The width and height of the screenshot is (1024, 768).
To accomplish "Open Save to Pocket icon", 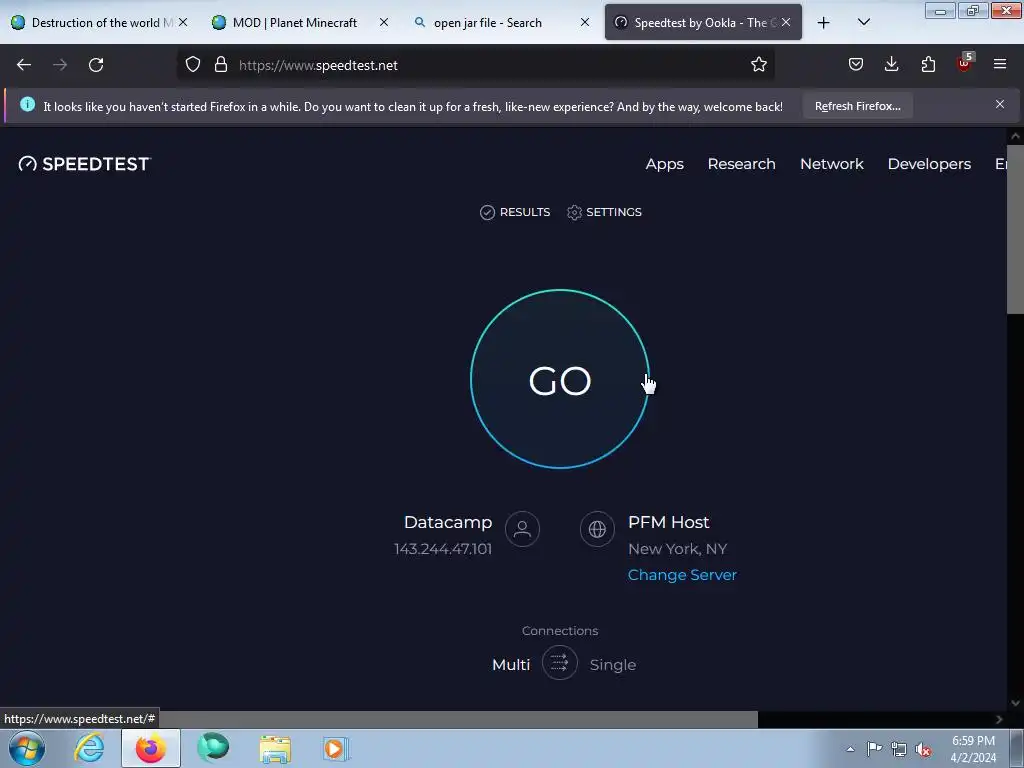I will (856, 64).
